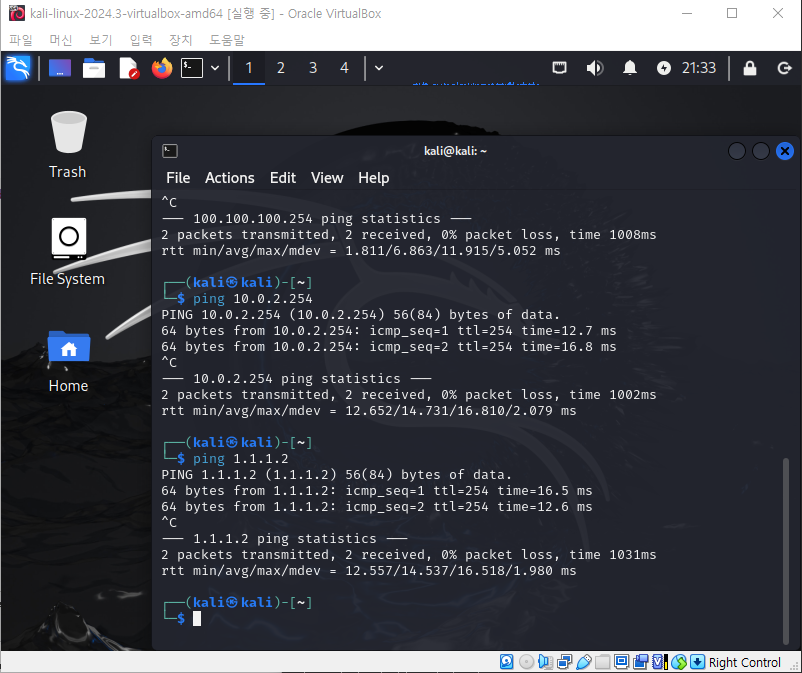Switch to workspace 3
The height and width of the screenshot is (673, 802).
(x=313, y=68)
